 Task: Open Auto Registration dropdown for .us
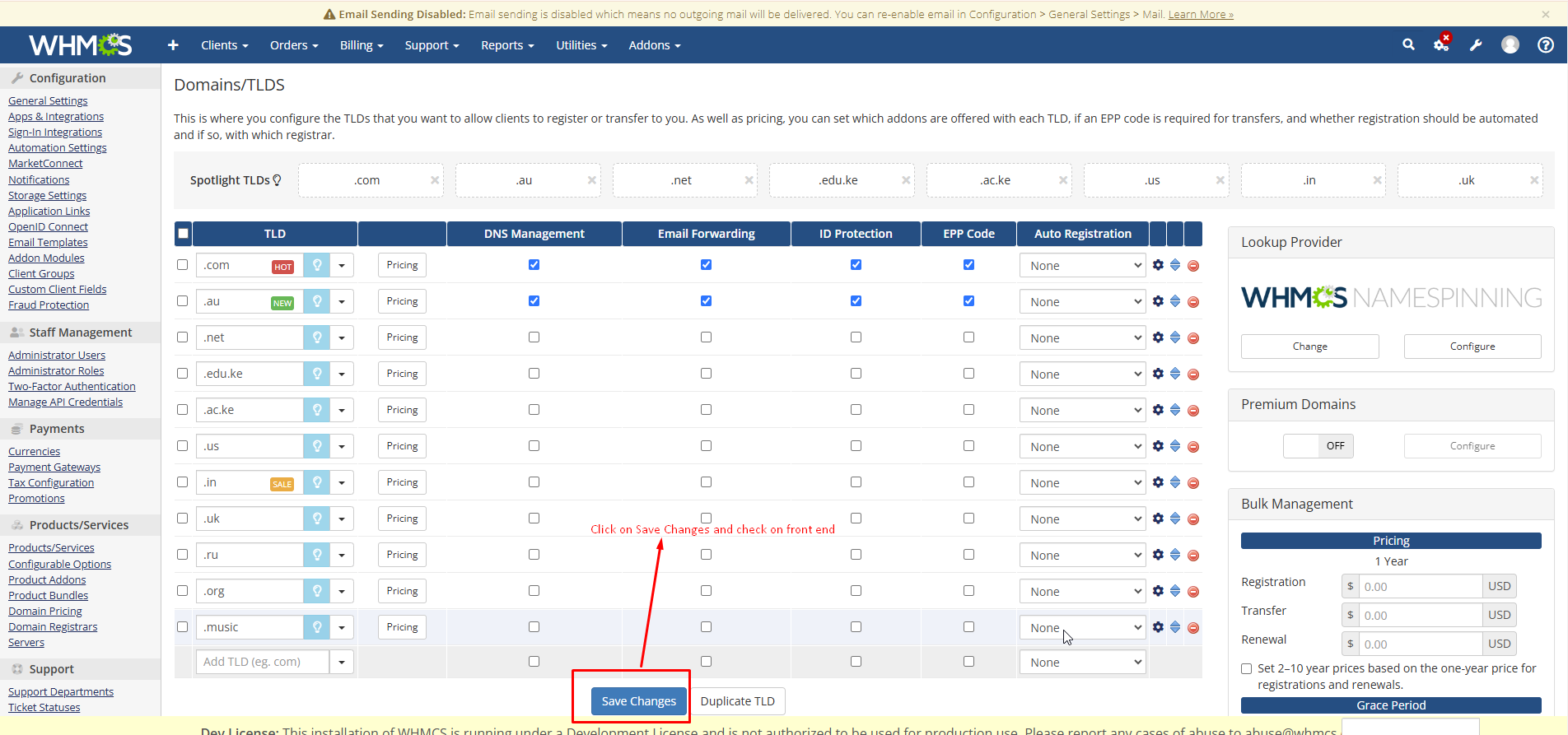pos(1082,446)
